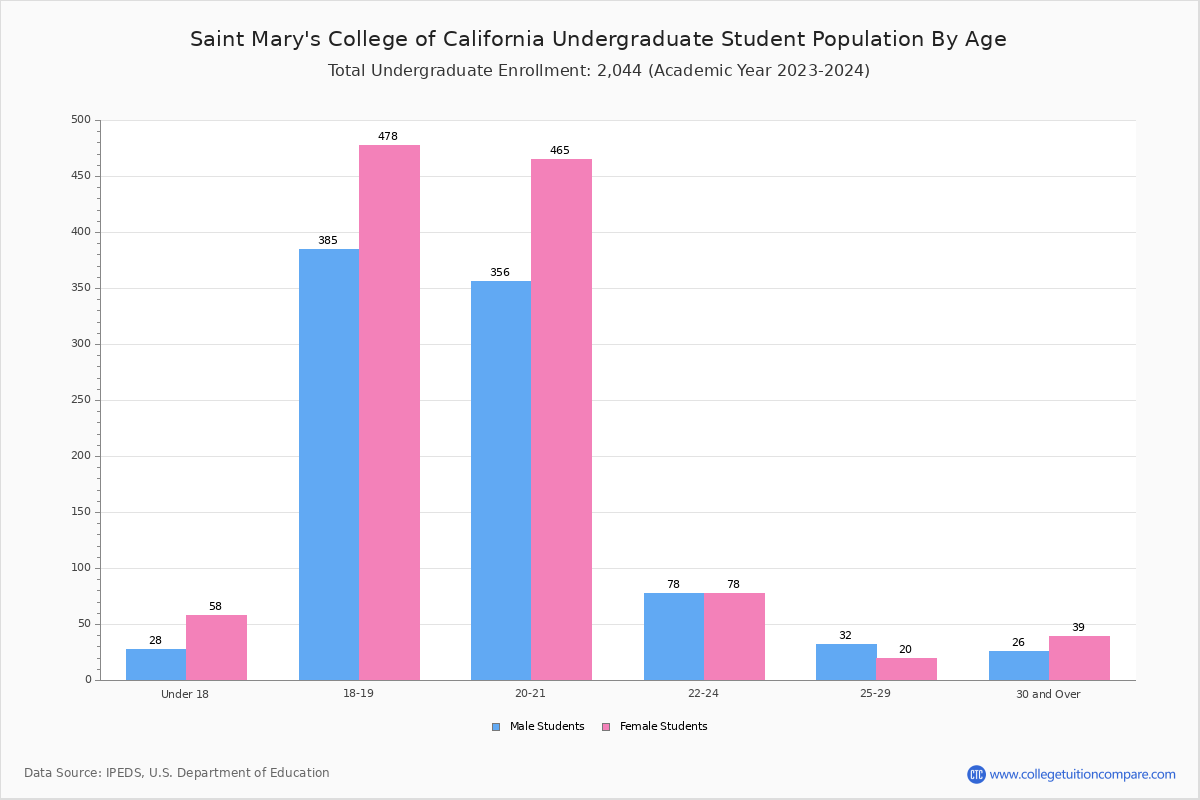
Task: Click the chart title about Saint Mary's College
Action: pyautogui.click(x=598, y=40)
